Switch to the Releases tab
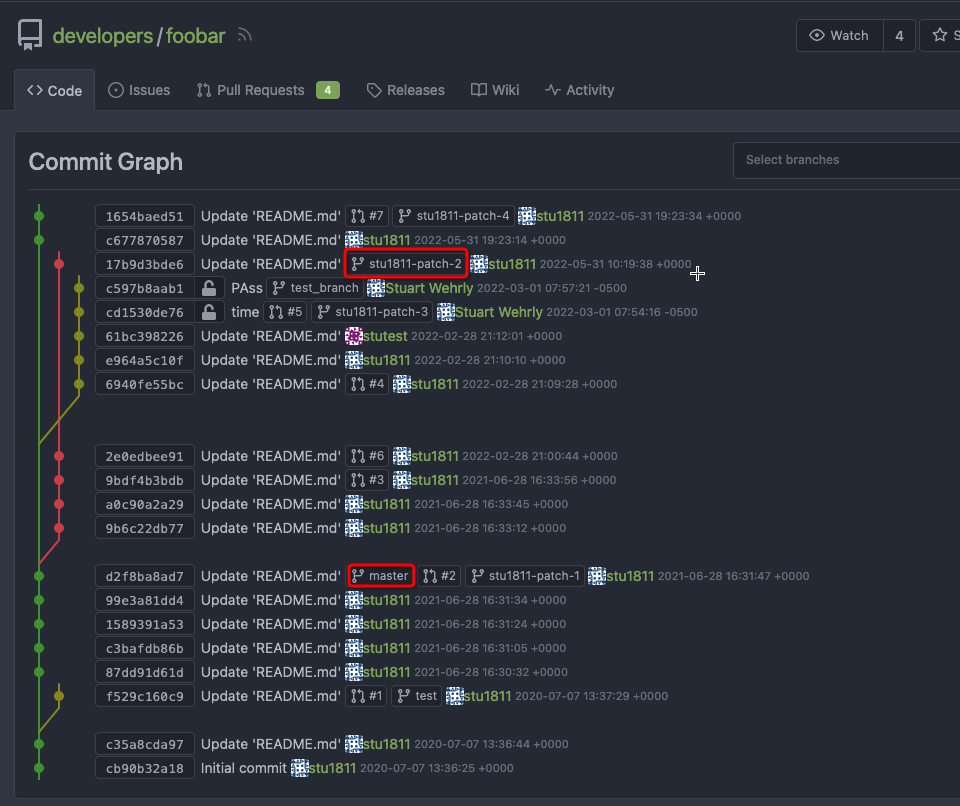The width and height of the screenshot is (960, 806). 405,90
